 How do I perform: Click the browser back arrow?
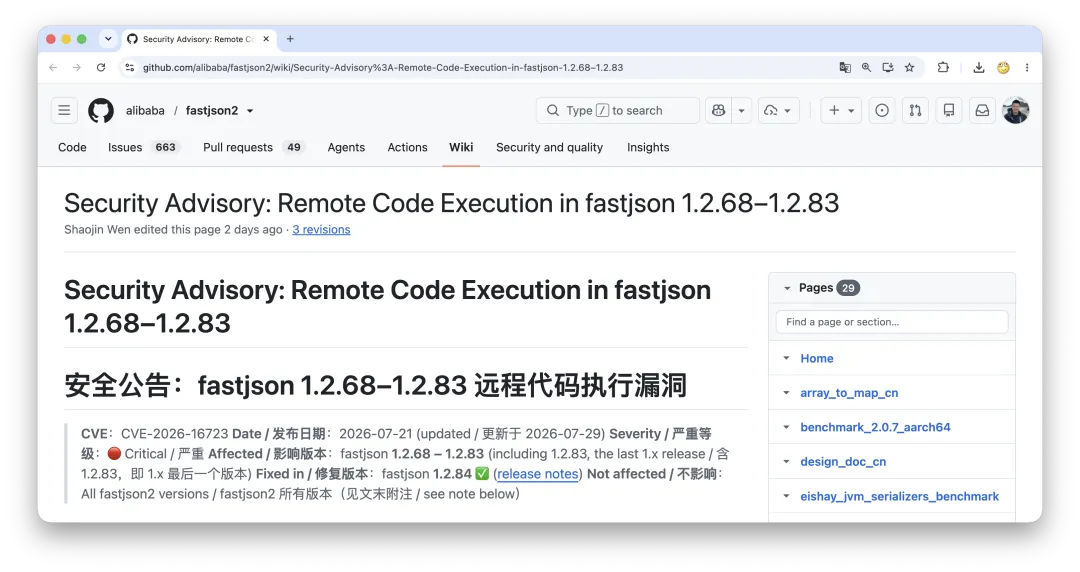[x=53, y=68]
